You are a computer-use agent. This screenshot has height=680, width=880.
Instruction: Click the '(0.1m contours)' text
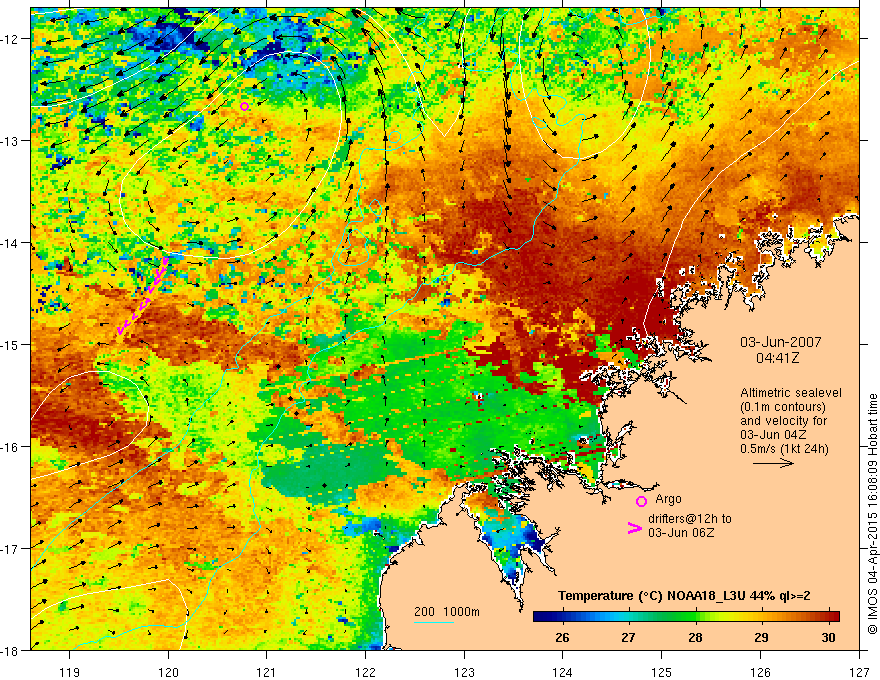click(783, 407)
